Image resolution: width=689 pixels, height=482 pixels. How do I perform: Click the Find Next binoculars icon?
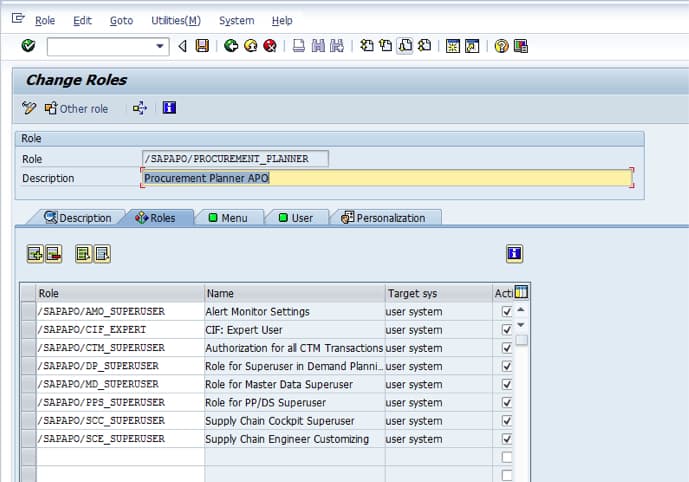[x=337, y=46]
